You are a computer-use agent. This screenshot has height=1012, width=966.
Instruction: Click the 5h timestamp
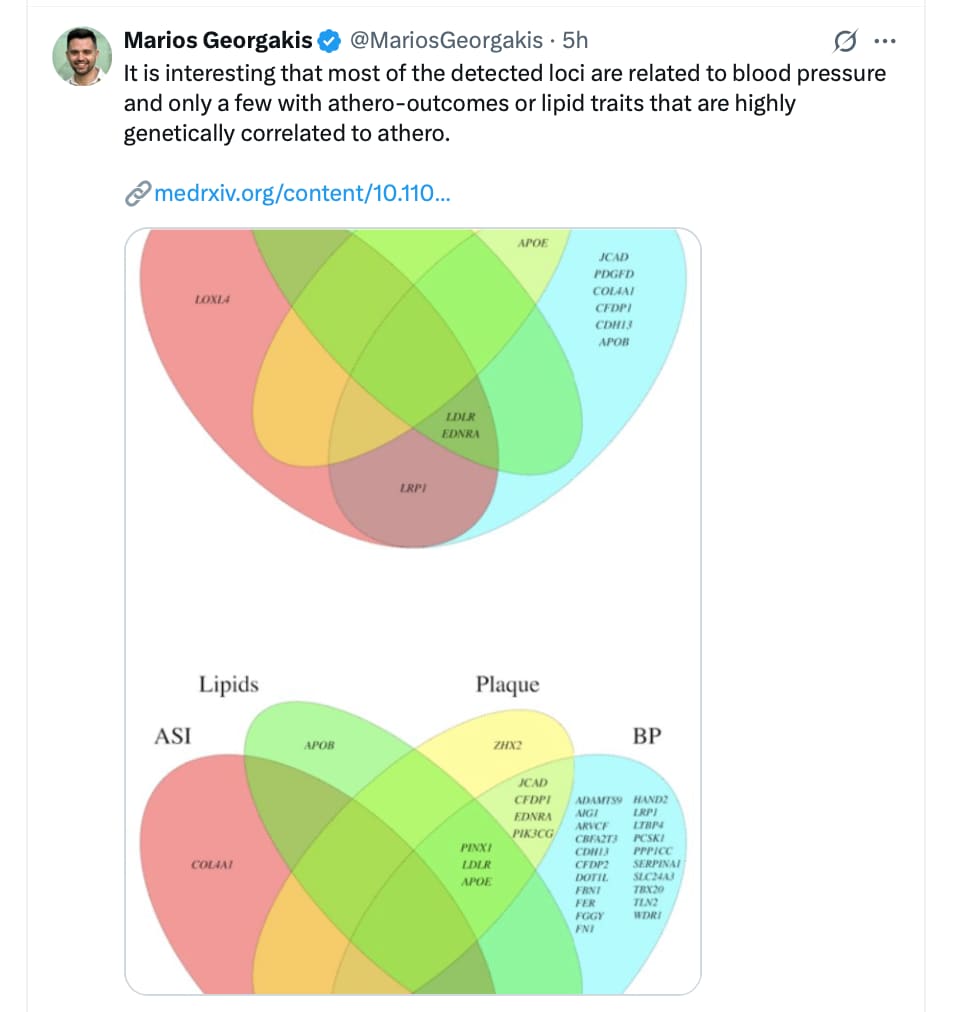point(575,40)
